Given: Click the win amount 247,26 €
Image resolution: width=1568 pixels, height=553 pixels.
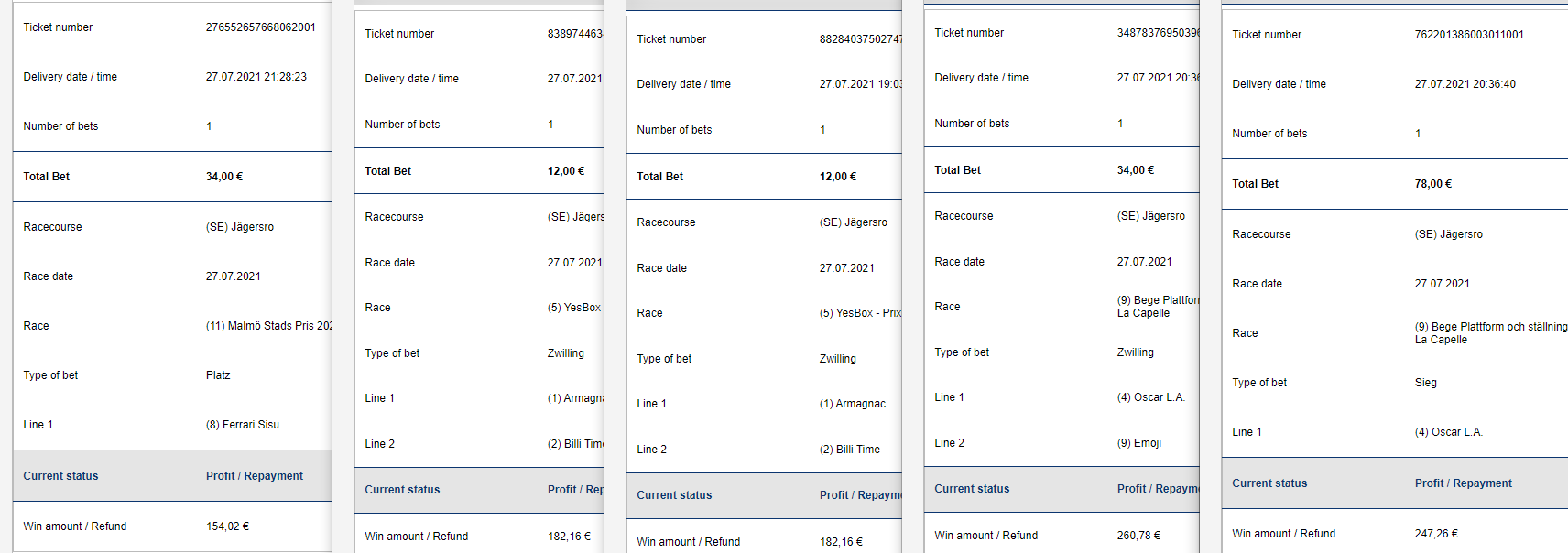Looking at the screenshot, I should point(1435,534).
